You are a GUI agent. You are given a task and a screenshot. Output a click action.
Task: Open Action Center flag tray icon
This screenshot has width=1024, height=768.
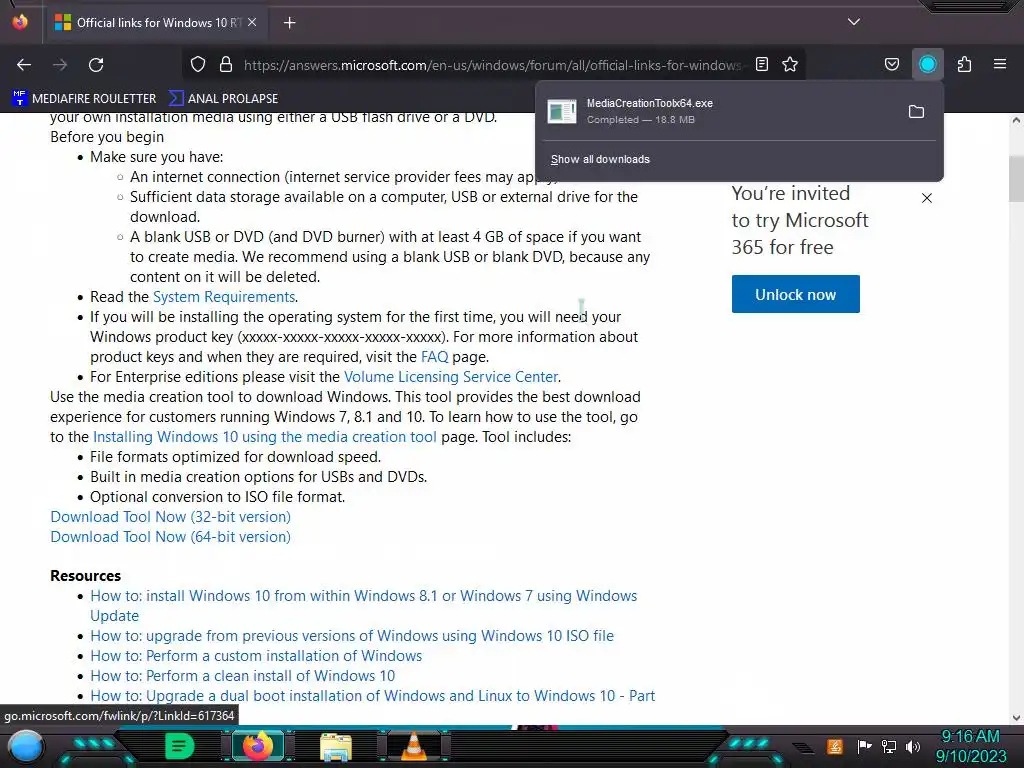(x=864, y=746)
